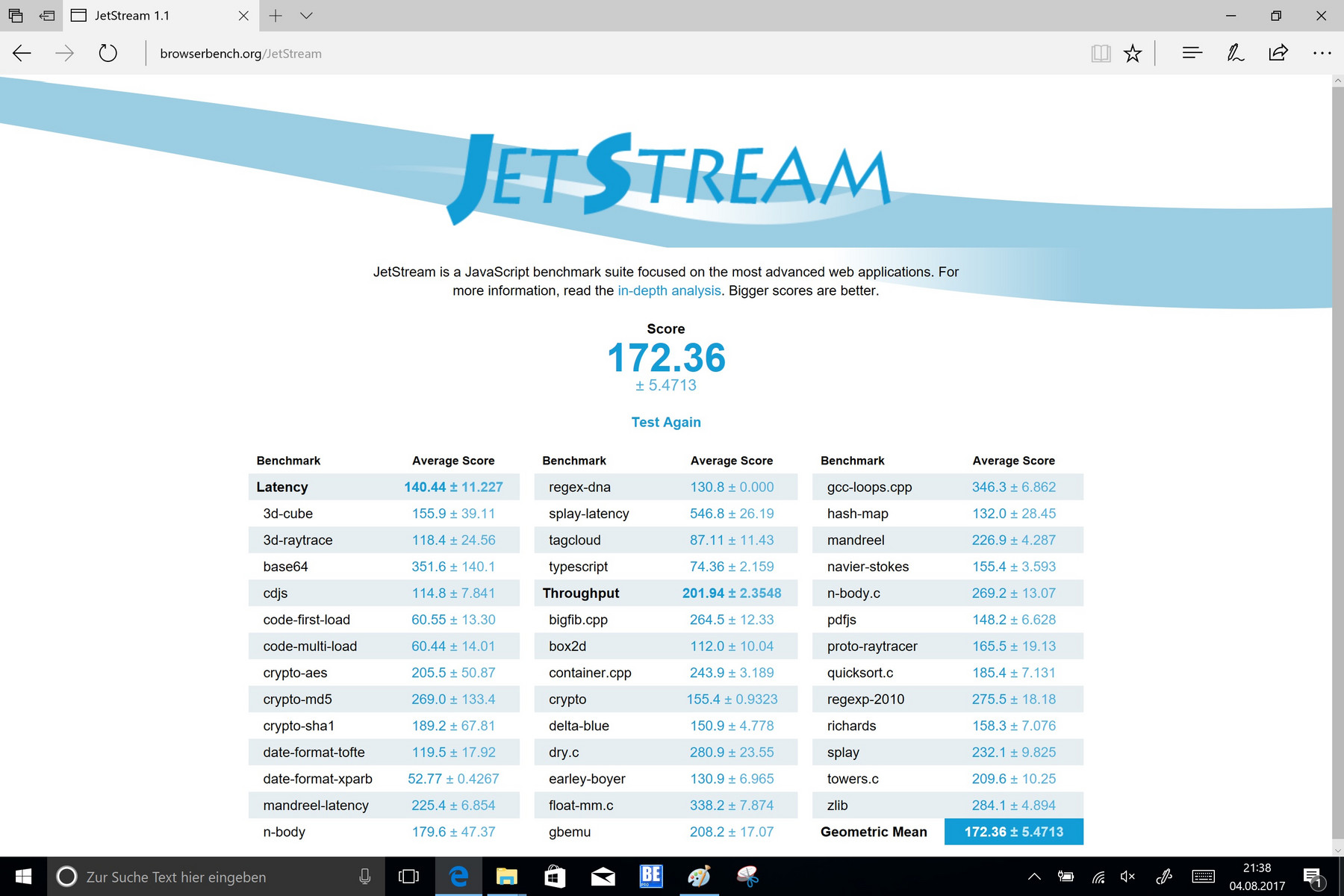The image size is (1344, 896).
Task: Check battery status in the system tray
Action: (x=1065, y=877)
